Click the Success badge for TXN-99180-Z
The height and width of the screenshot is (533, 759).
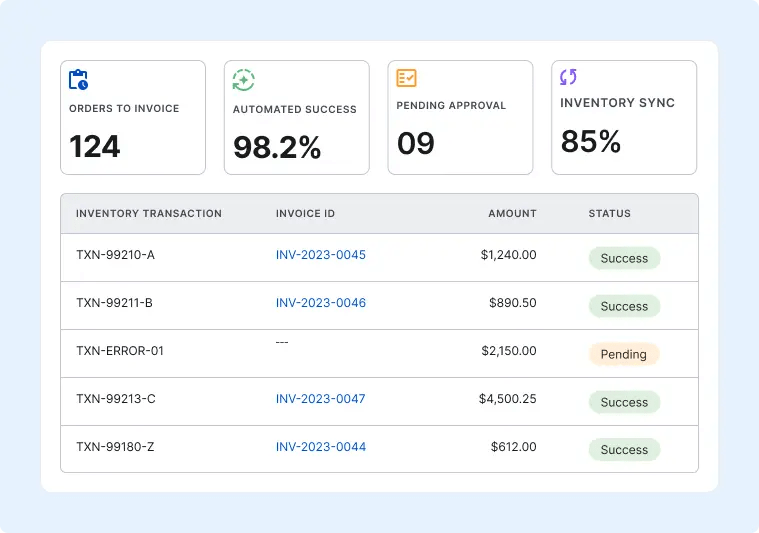click(624, 449)
